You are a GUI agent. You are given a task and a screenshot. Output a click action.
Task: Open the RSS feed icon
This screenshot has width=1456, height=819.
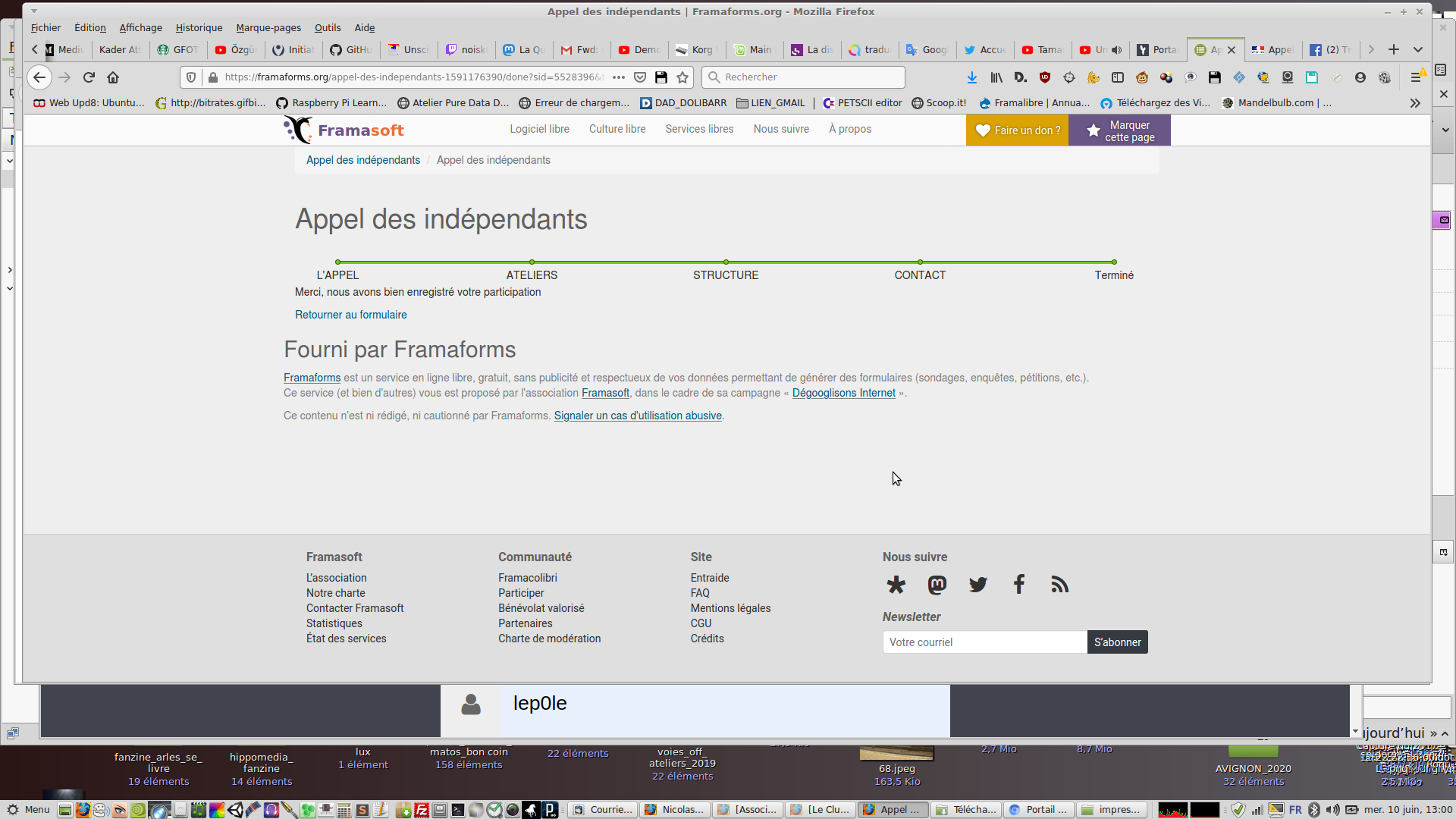coord(1060,585)
